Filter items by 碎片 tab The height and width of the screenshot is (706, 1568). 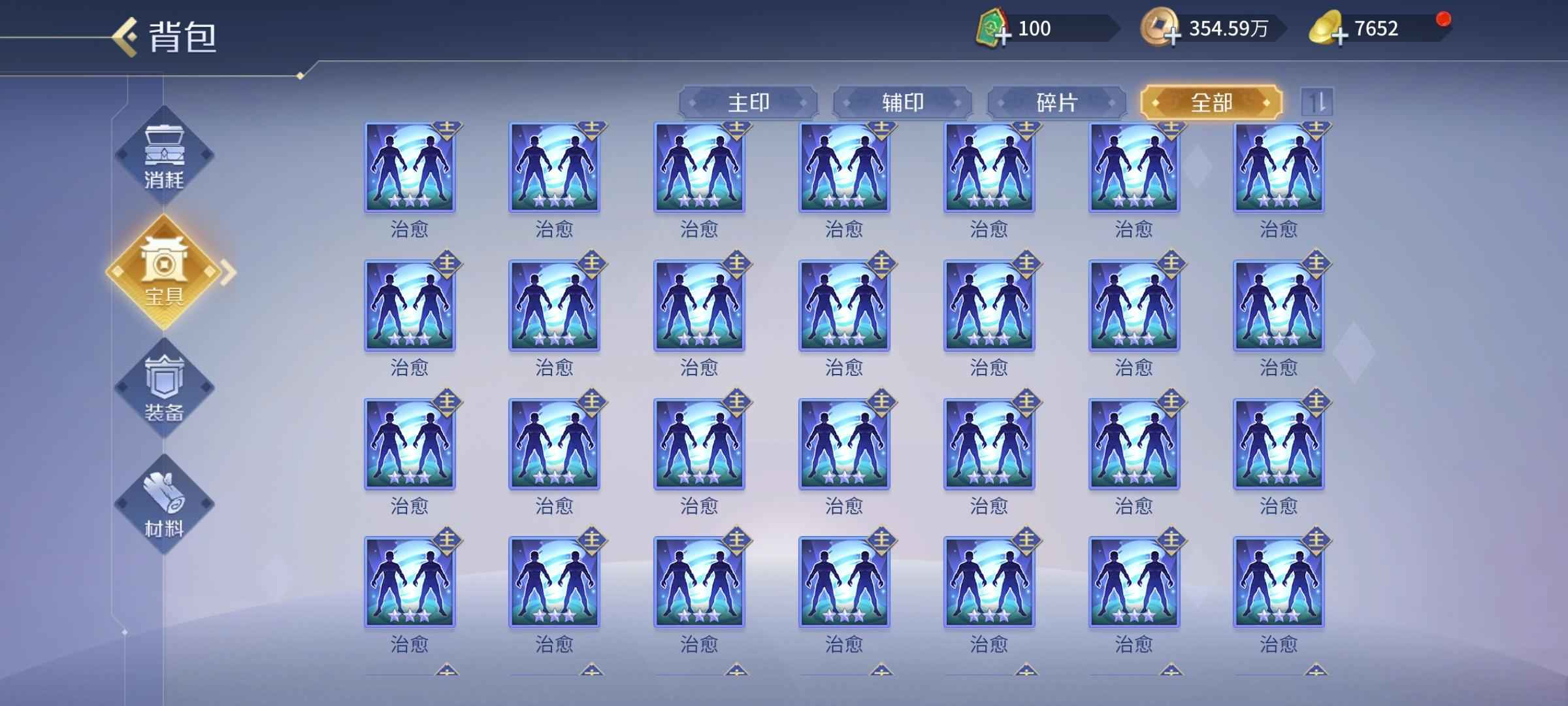click(1056, 103)
